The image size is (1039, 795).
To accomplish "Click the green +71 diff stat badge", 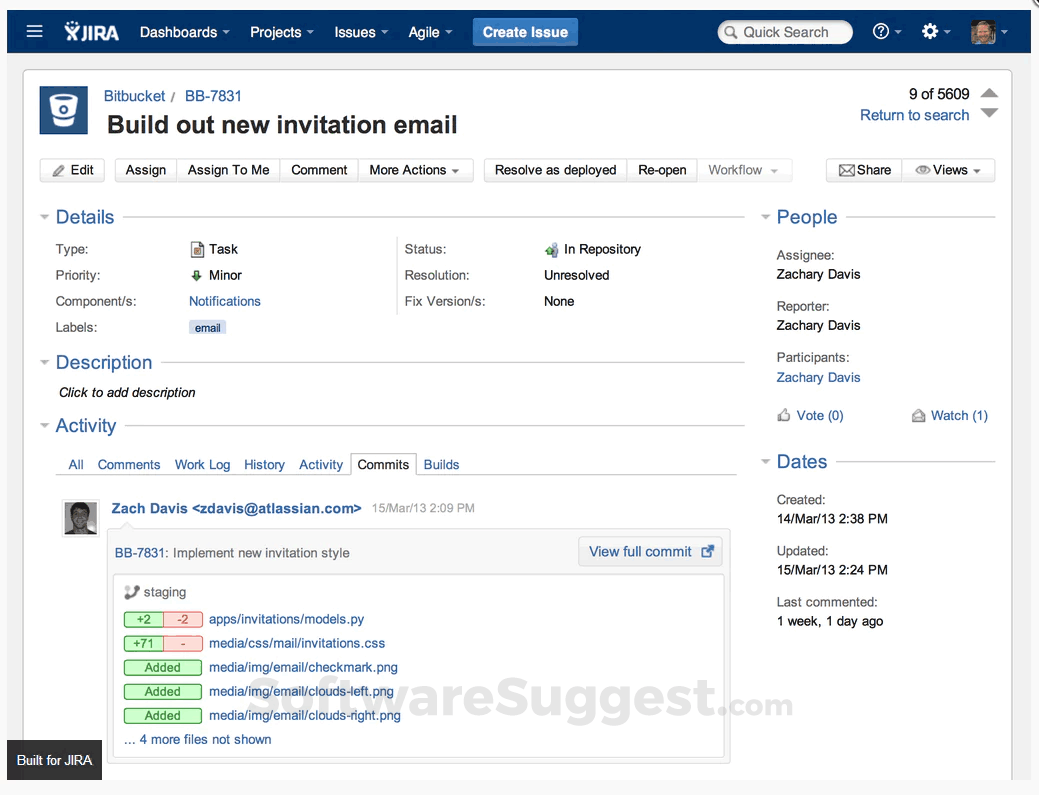I will (141, 643).
